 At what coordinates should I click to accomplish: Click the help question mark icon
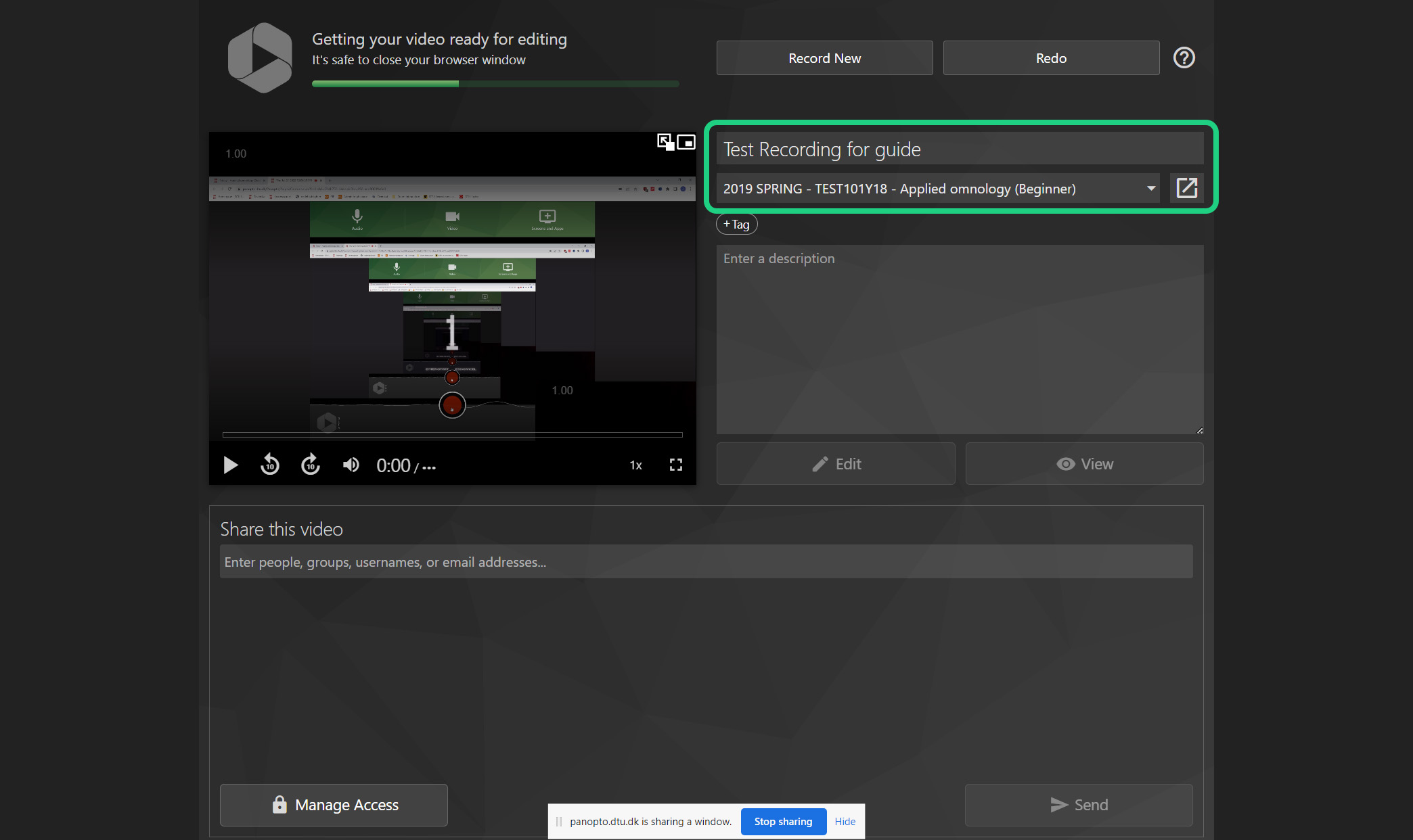click(1184, 57)
